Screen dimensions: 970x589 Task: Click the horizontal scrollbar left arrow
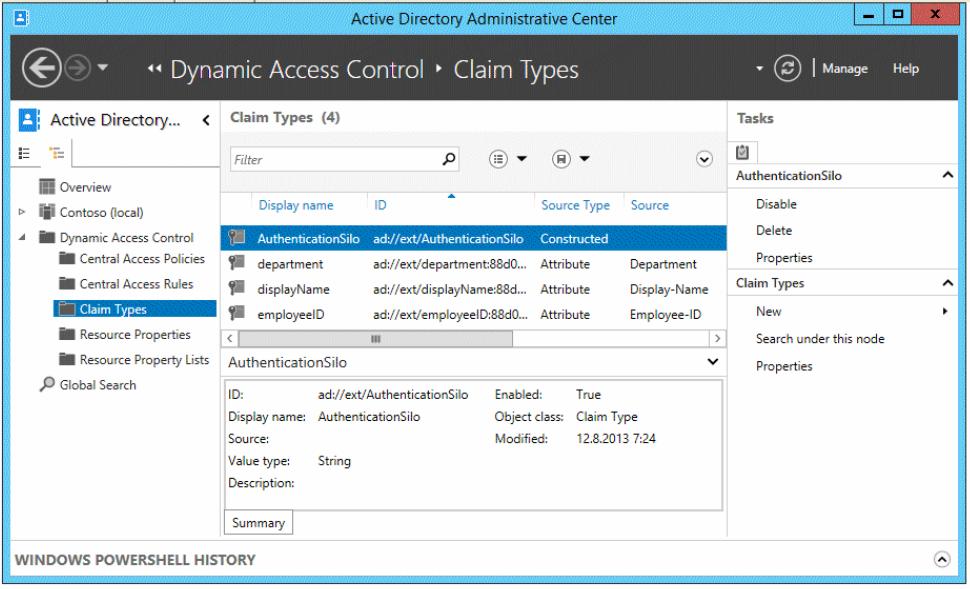tap(230, 338)
